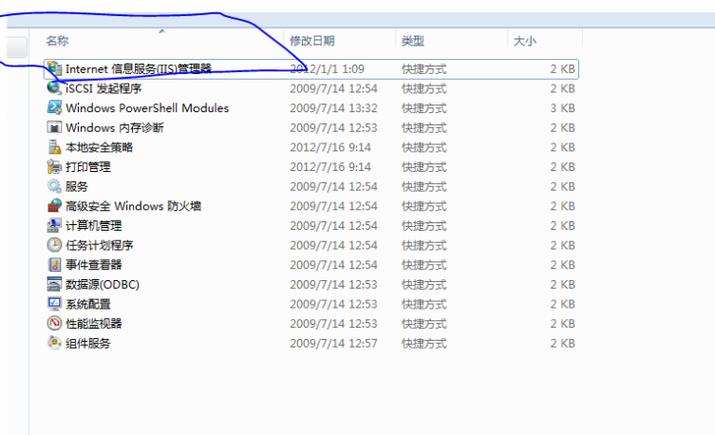Click the 性能监视器 gauge icon
Image resolution: width=715 pixels, height=435 pixels.
tap(54, 323)
